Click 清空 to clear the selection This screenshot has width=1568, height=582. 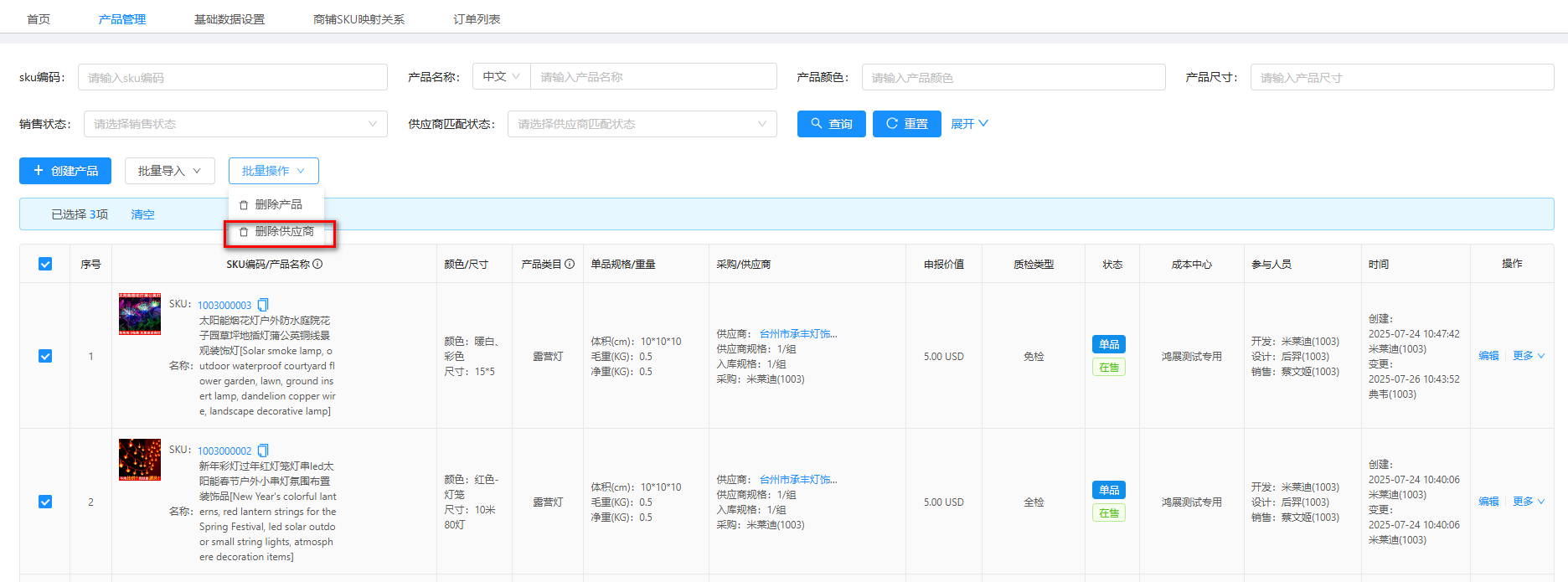(142, 214)
